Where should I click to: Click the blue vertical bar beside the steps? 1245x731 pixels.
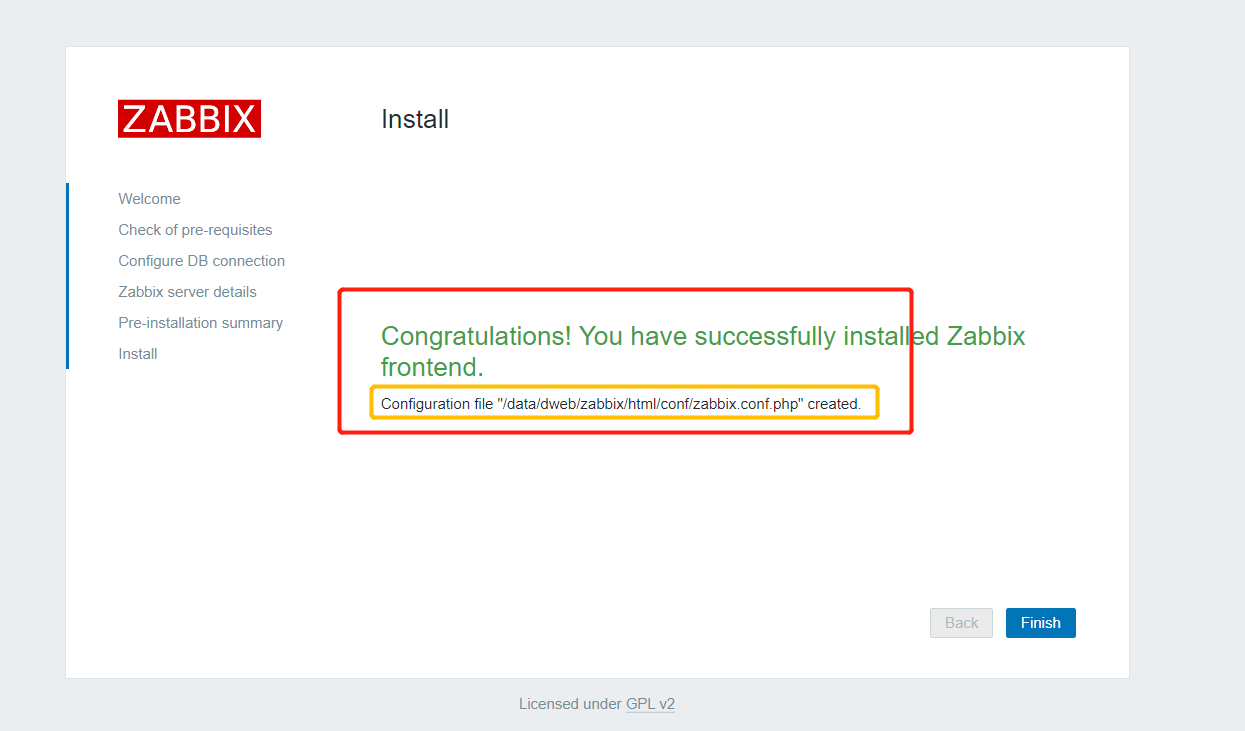coord(67,276)
